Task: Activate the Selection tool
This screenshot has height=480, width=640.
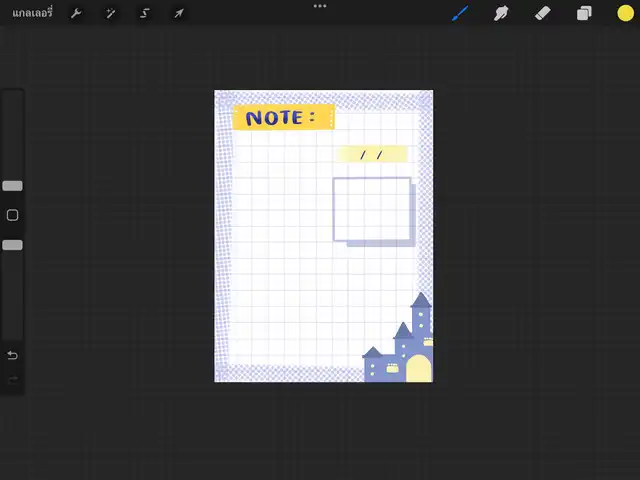Action: click(x=145, y=14)
